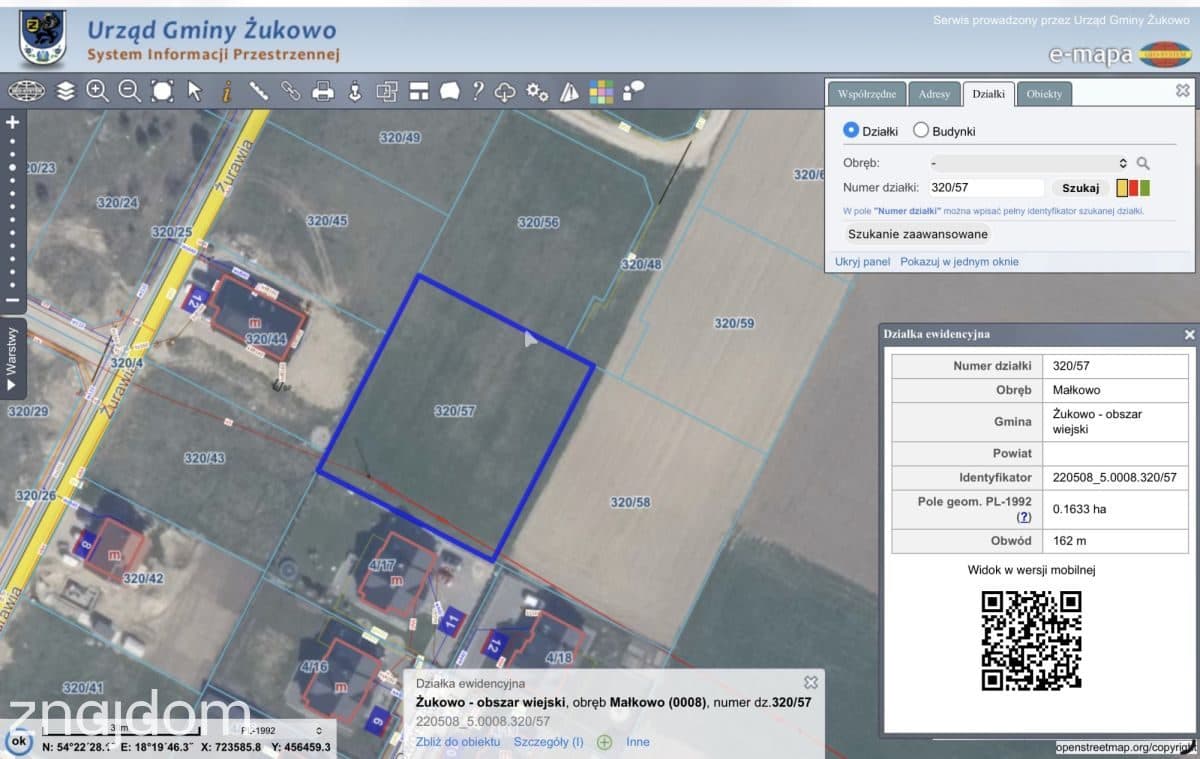Click the Ukryj panel link

point(862,261)
